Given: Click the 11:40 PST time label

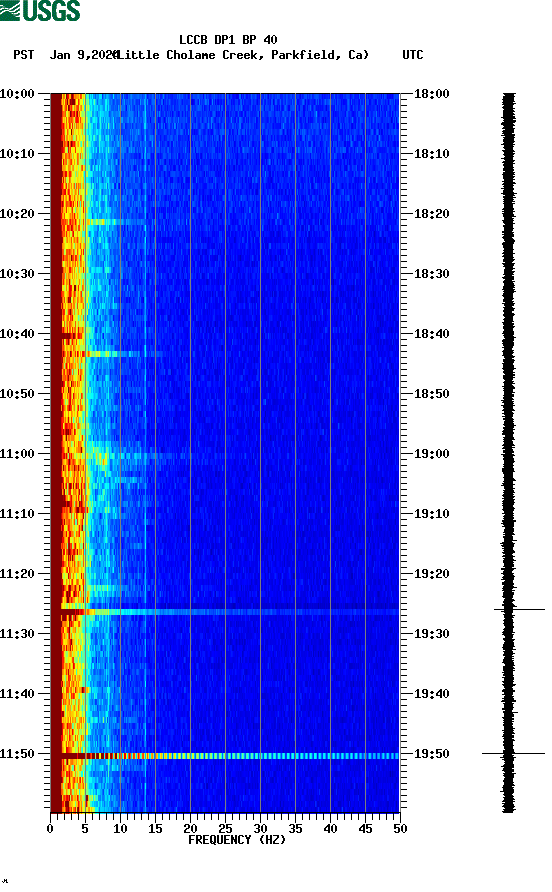Looking at the screenshot, I should (x=17, y=694).
